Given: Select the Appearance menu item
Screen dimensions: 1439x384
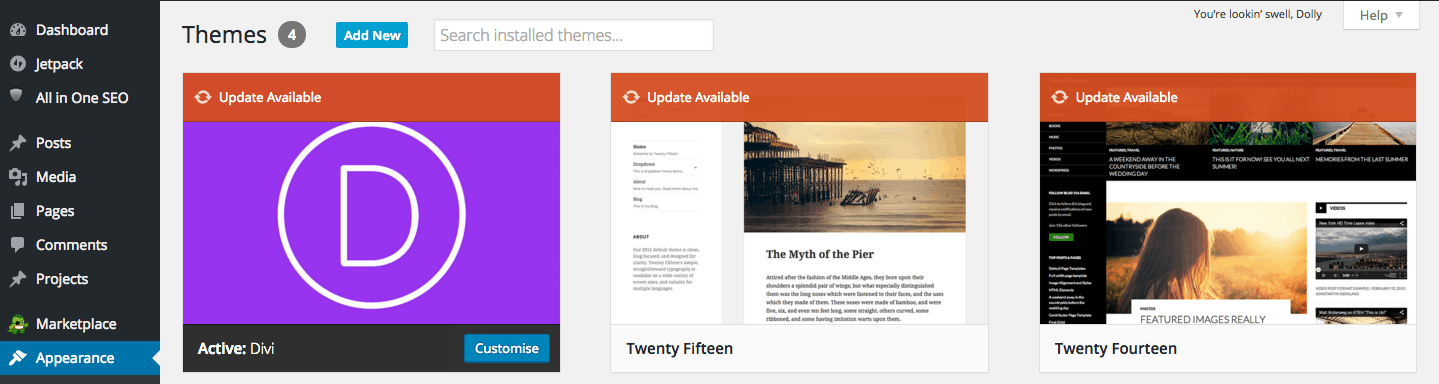Looking at the screenshot, I should [80, 358].
